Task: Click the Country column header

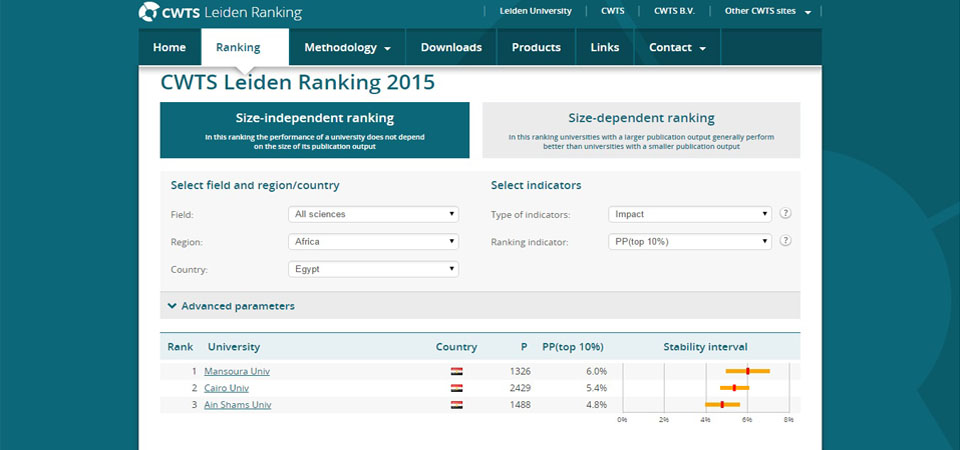Action: (x=456, y=347)
